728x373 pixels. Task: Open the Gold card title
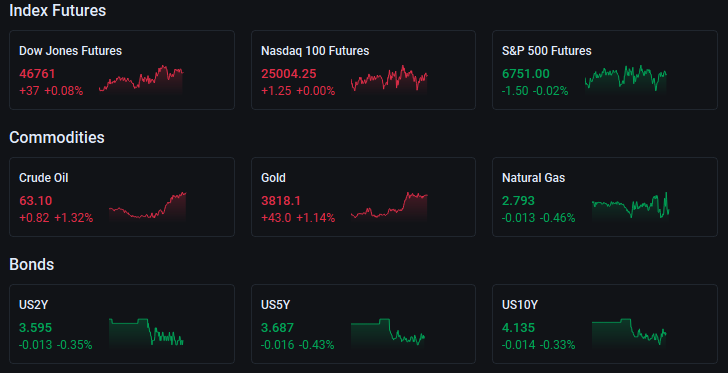click(273, 177)
